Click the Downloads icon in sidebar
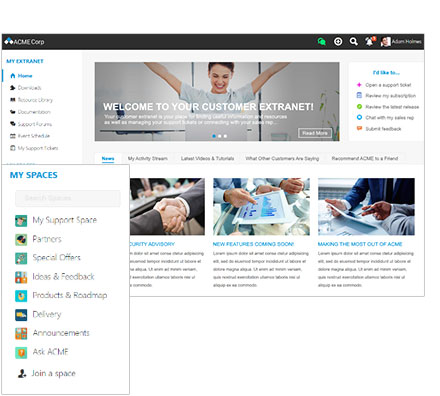Viewport: 440px width, 396px height. [13, 88]
